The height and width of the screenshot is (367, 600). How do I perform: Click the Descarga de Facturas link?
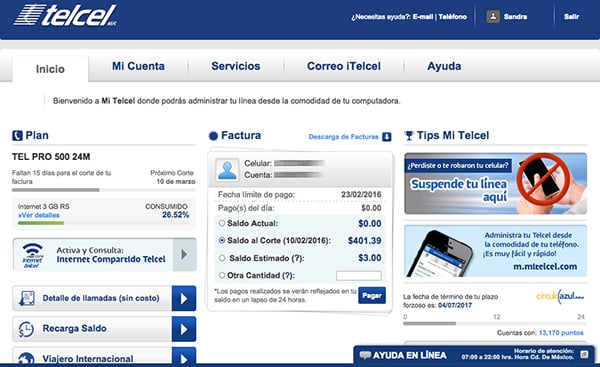pos(343,137)
